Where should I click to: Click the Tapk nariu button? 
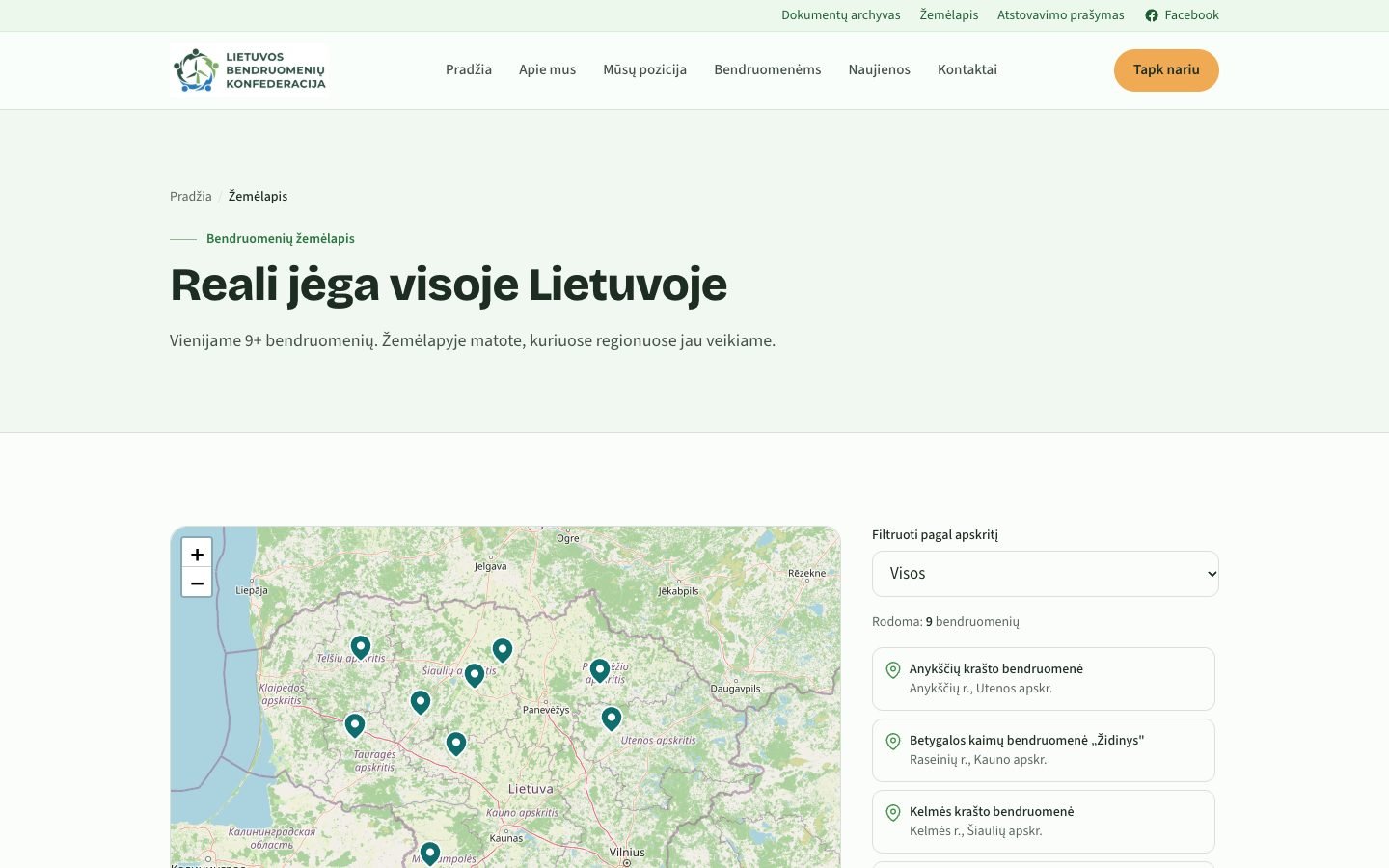click(x=1166, y=70)
